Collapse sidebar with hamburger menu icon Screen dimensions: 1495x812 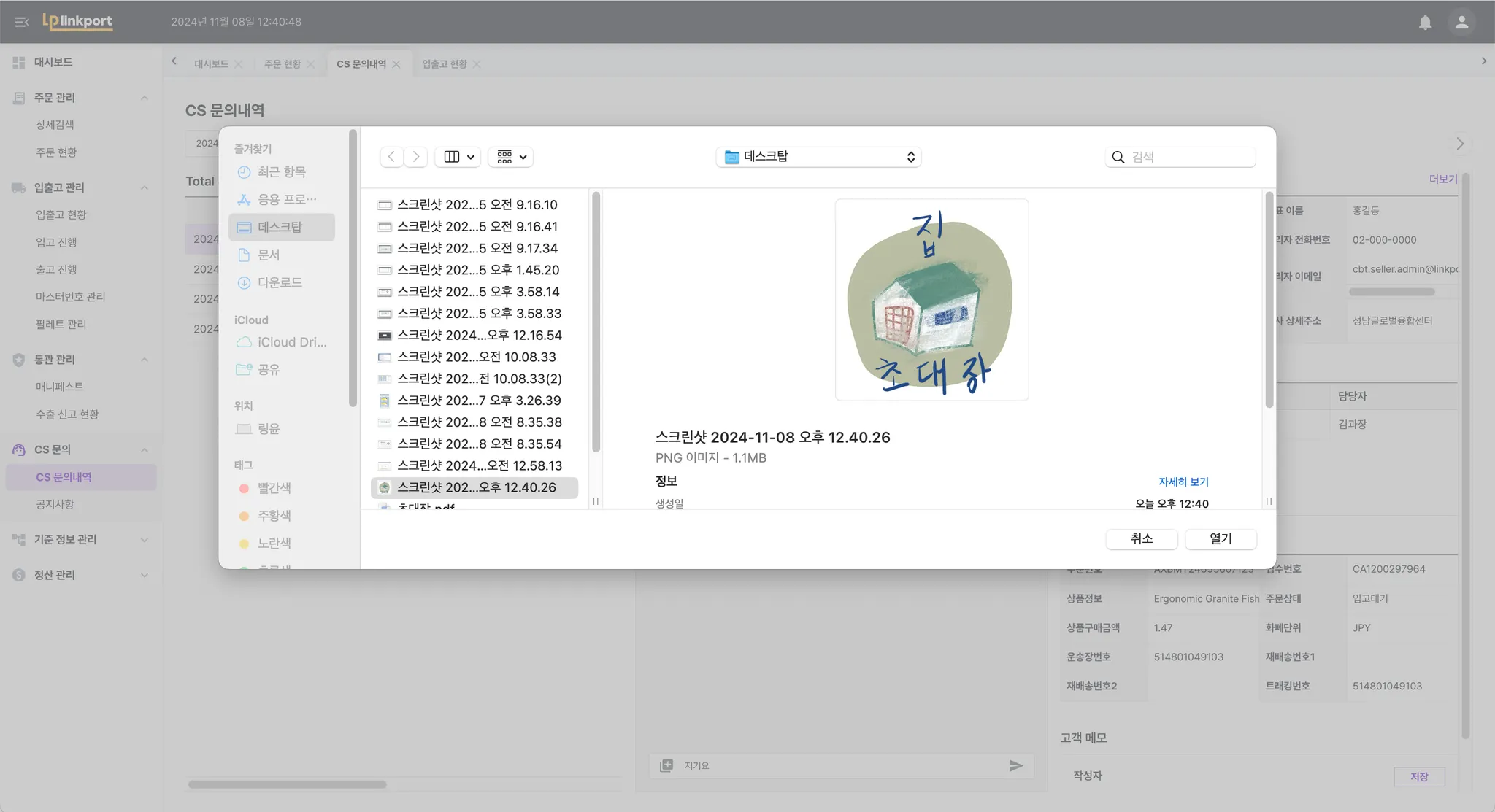pyautogui.click(x=22, y=22)
